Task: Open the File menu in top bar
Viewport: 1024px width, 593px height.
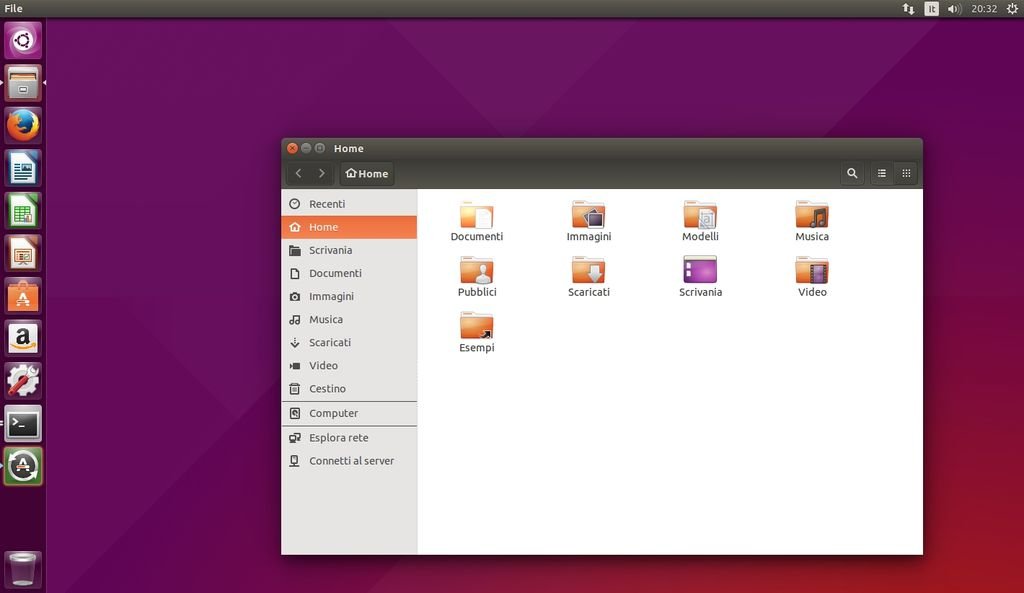Action: [13, 8]
